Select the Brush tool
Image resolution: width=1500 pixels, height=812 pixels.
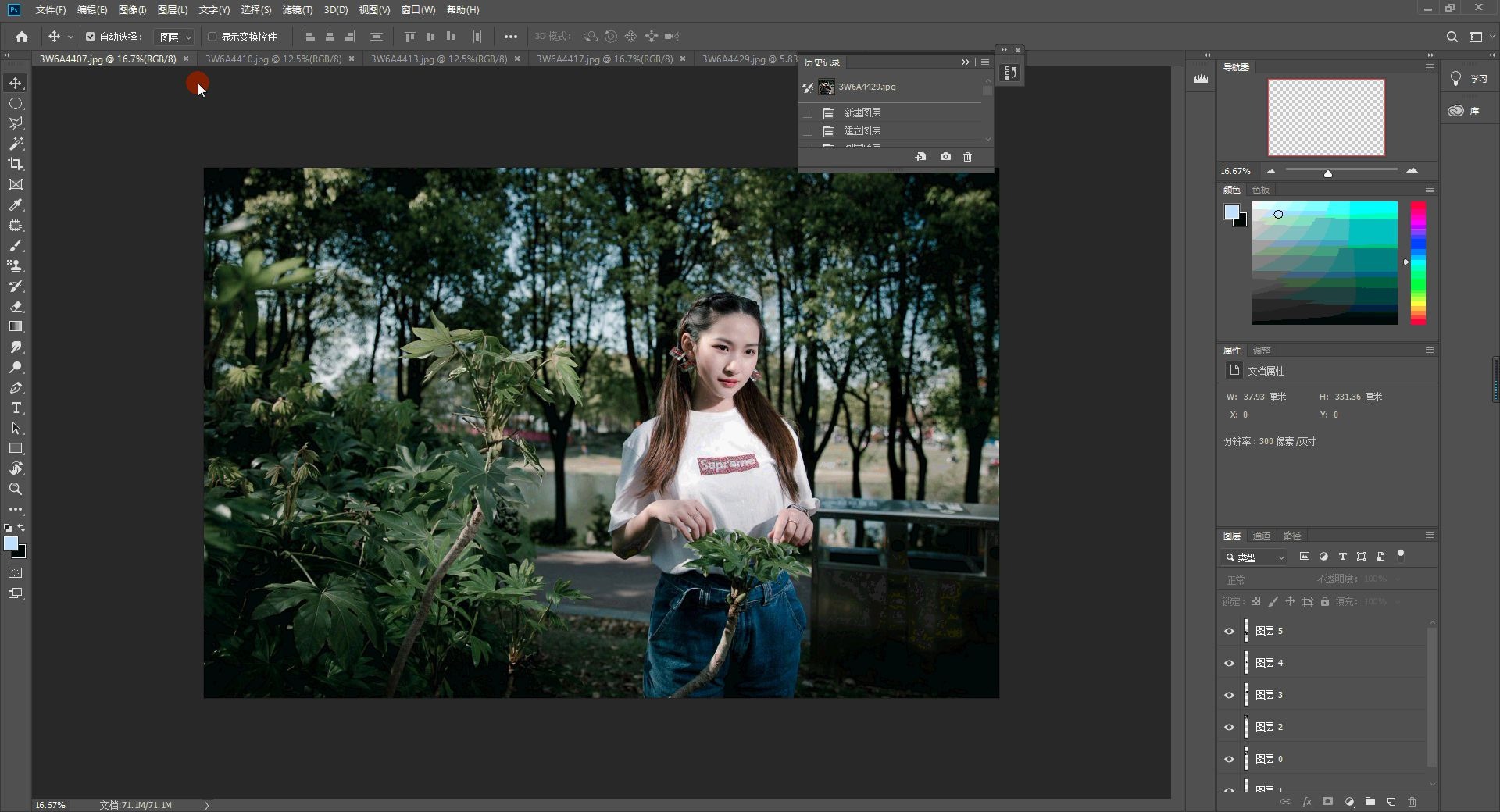click(16, 245)
